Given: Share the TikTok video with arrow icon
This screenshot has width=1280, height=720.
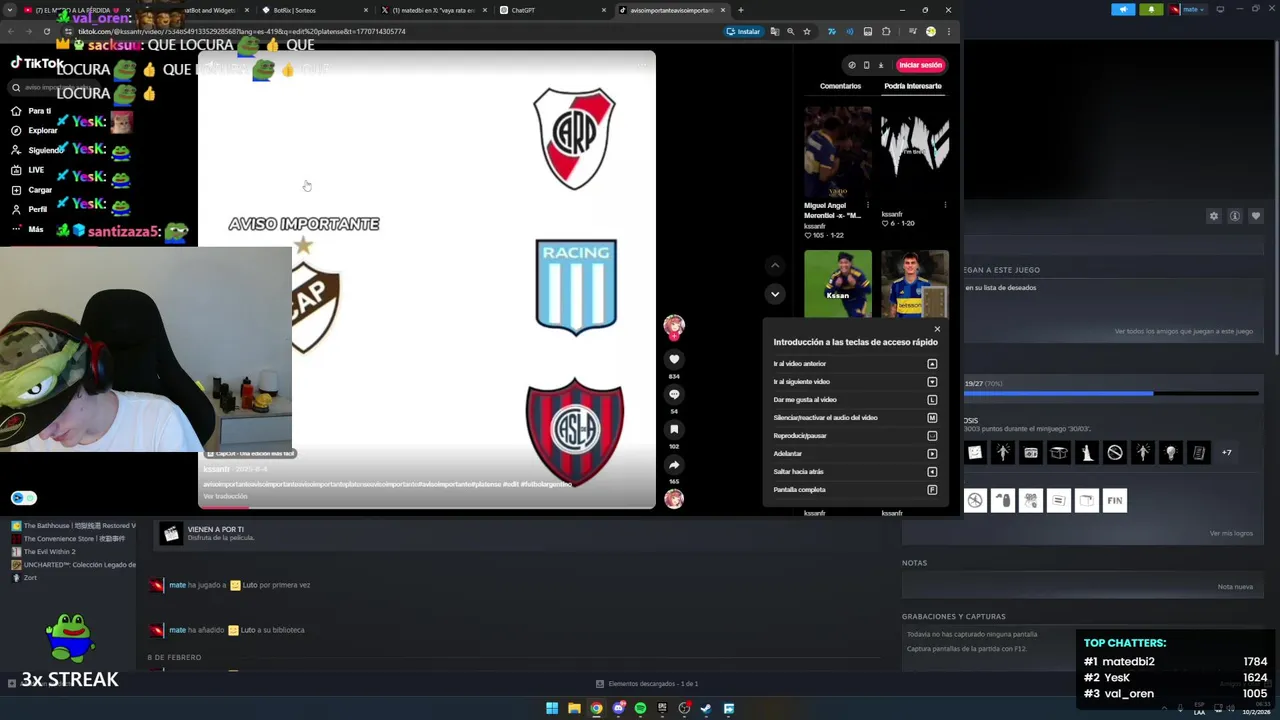Looking at the screenshot, I should 674,465.
